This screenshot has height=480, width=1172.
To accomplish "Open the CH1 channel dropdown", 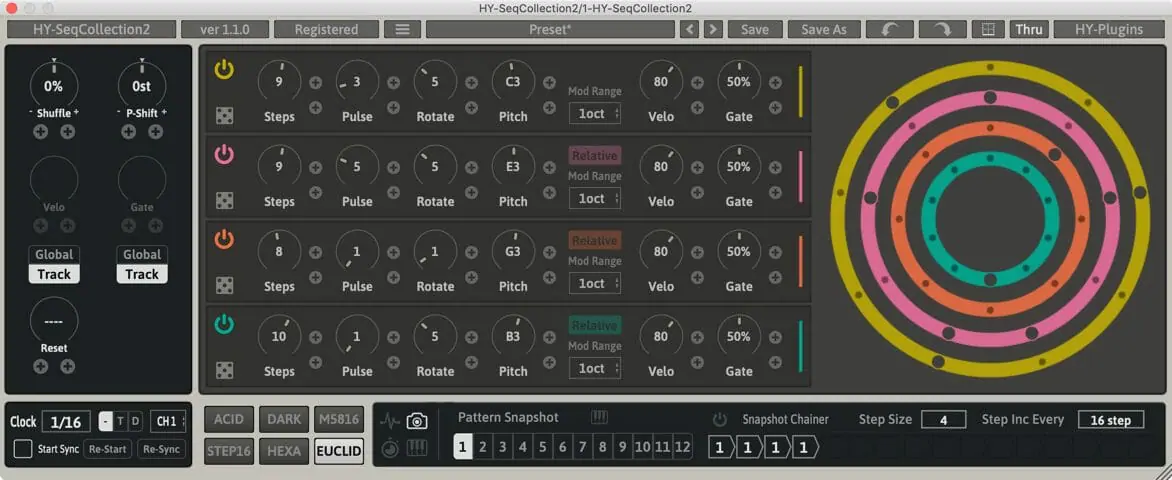I will pyautogui.click(x=168, y=421).
